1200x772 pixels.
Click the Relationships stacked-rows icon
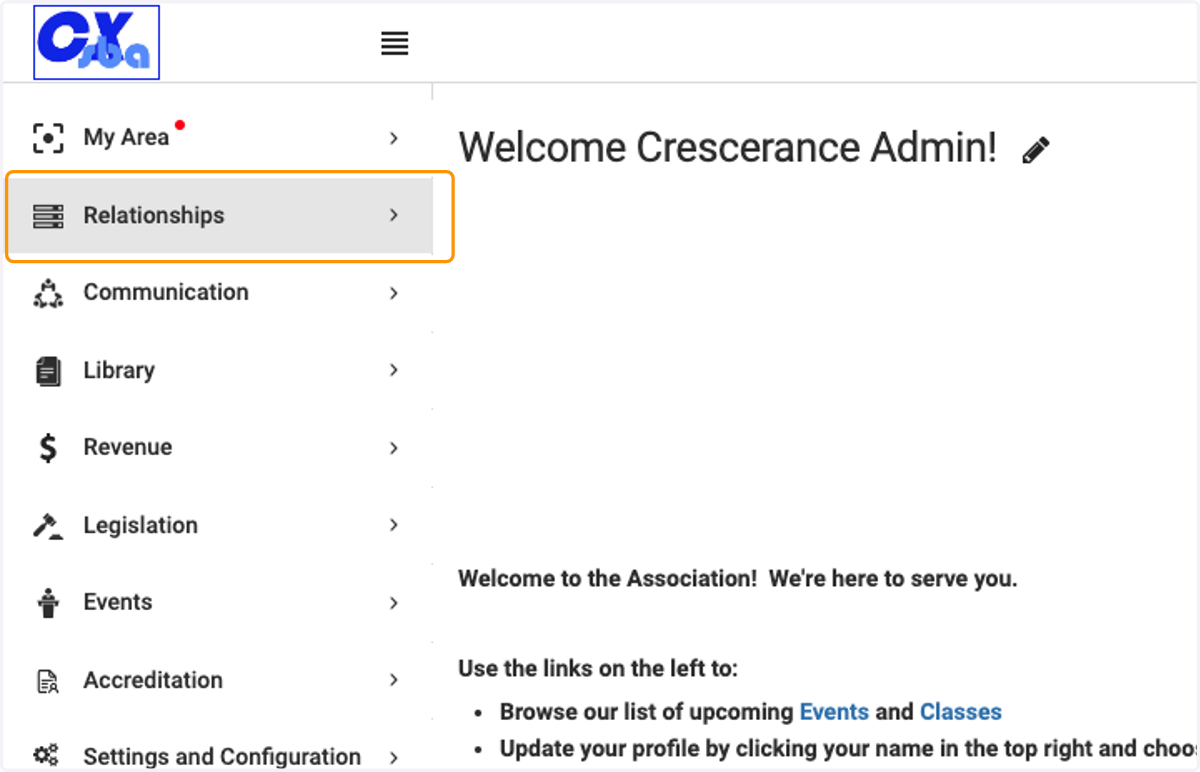(48, 215)
